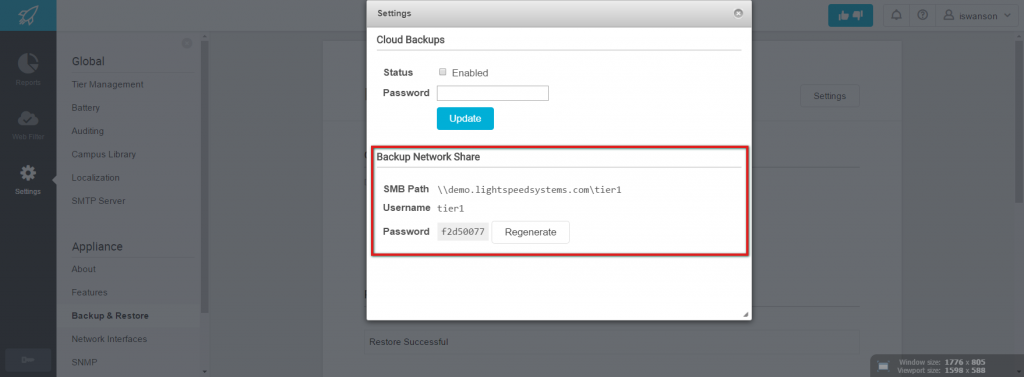
Task: Click the Update button
Action: (465, 118)
